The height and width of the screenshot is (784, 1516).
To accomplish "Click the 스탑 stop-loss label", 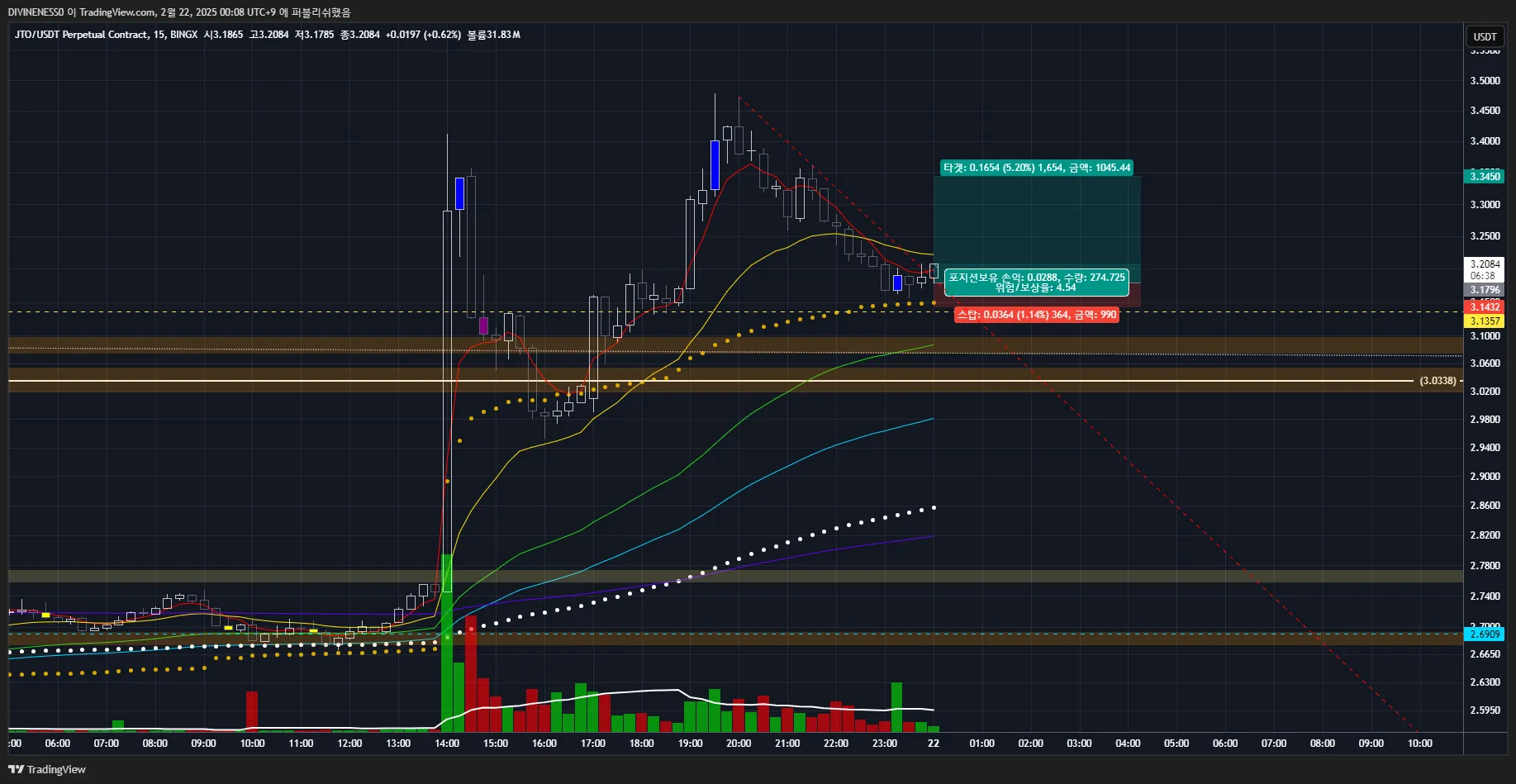I will [1037, 315].
